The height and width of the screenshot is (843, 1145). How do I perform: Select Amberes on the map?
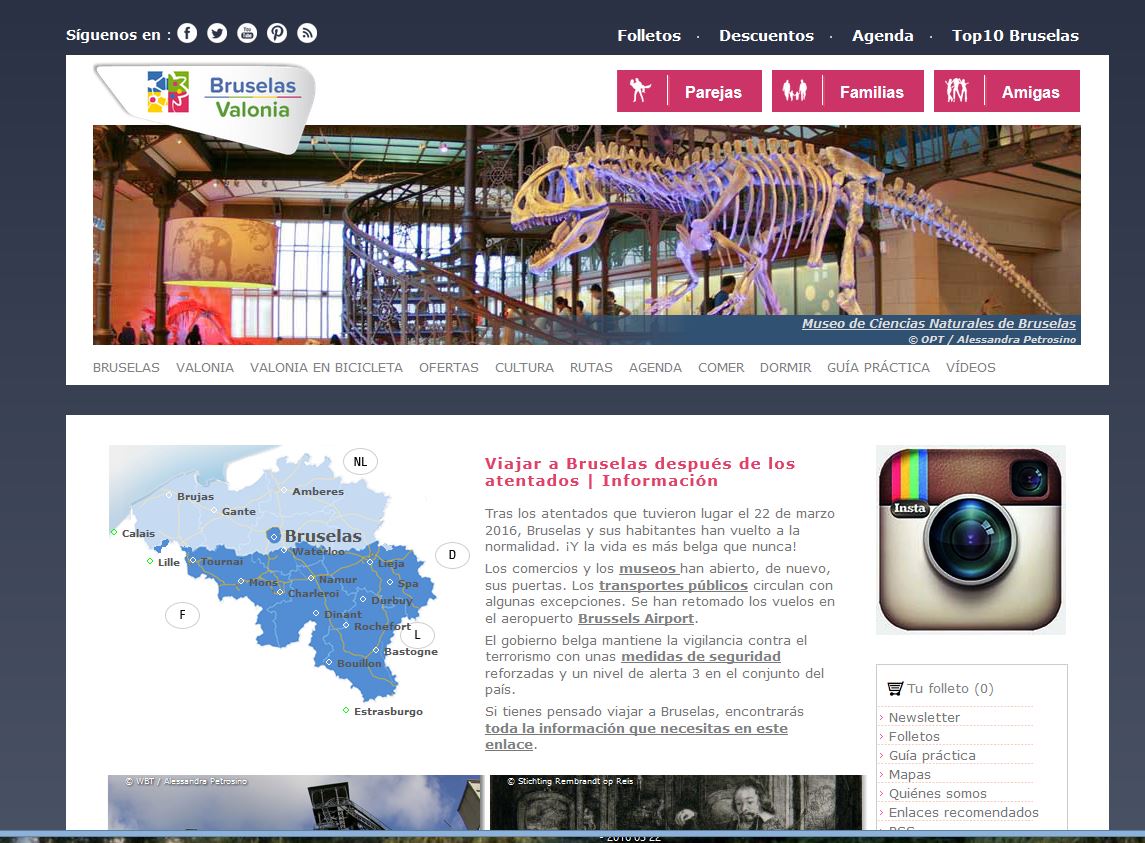coord(318,492)
